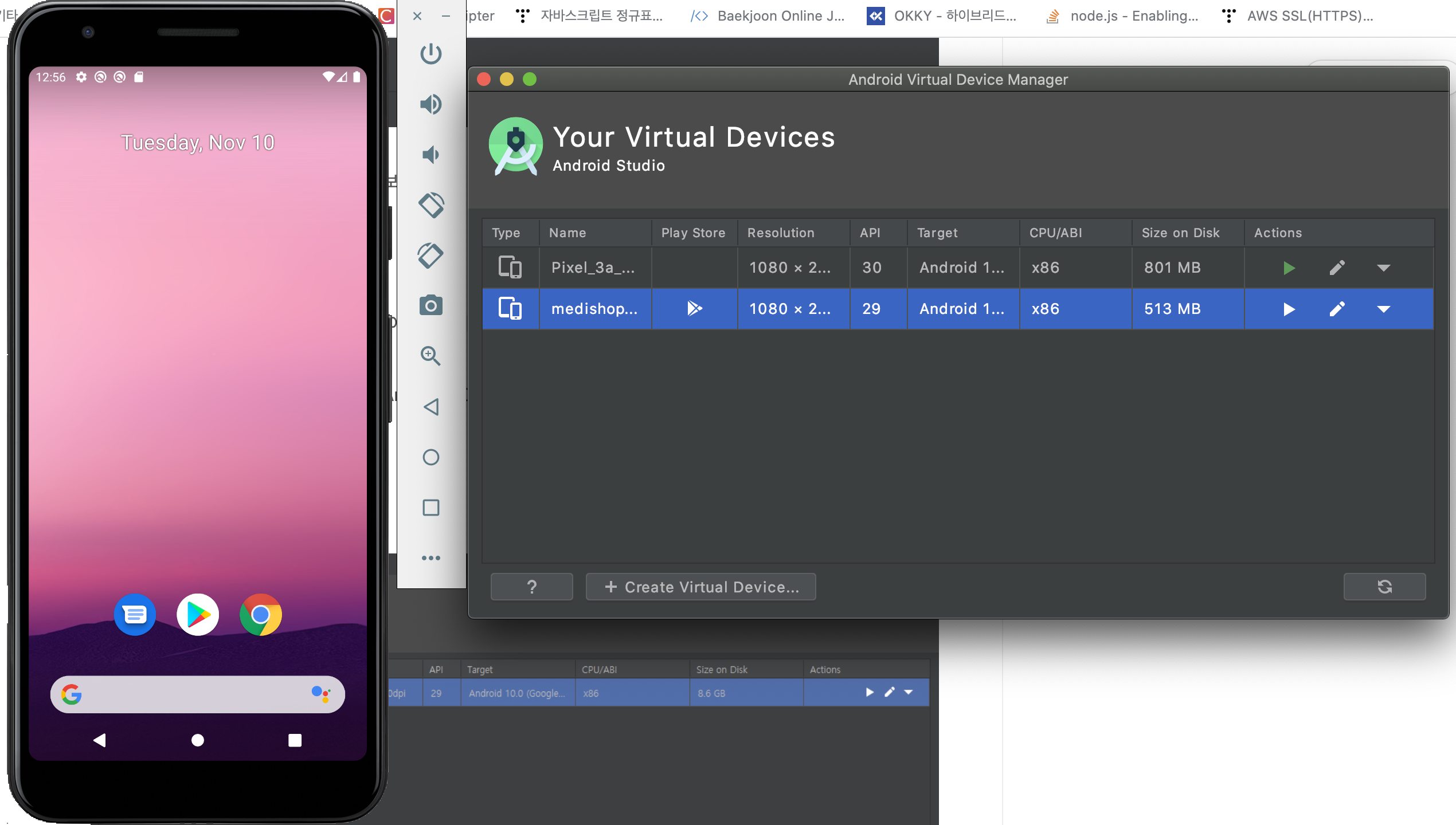Click Create Virtual Device button

(x=700, y=587)
